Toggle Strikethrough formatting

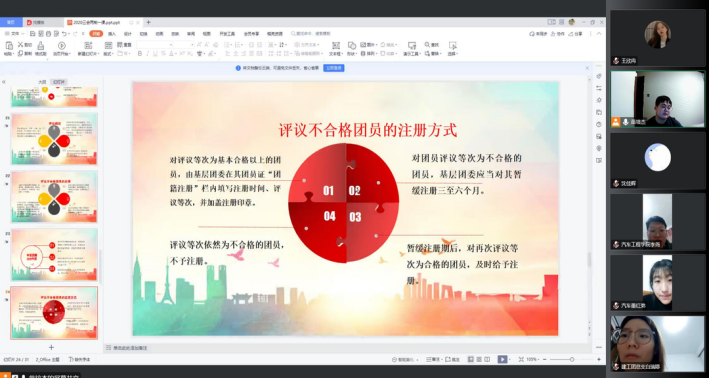click(163, 53)
